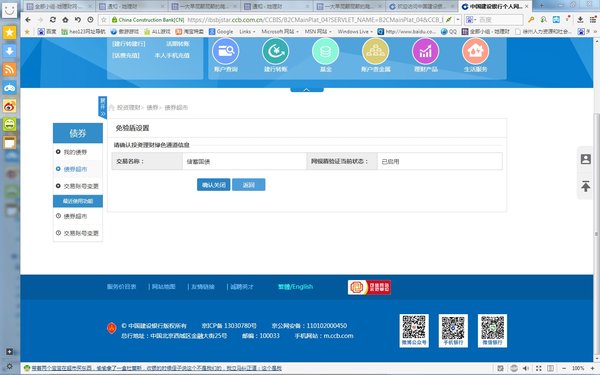Viewport: 600px width, 375px height.
Task: Click the fullscreen icon in status bar
Action: tap(539, 368)
